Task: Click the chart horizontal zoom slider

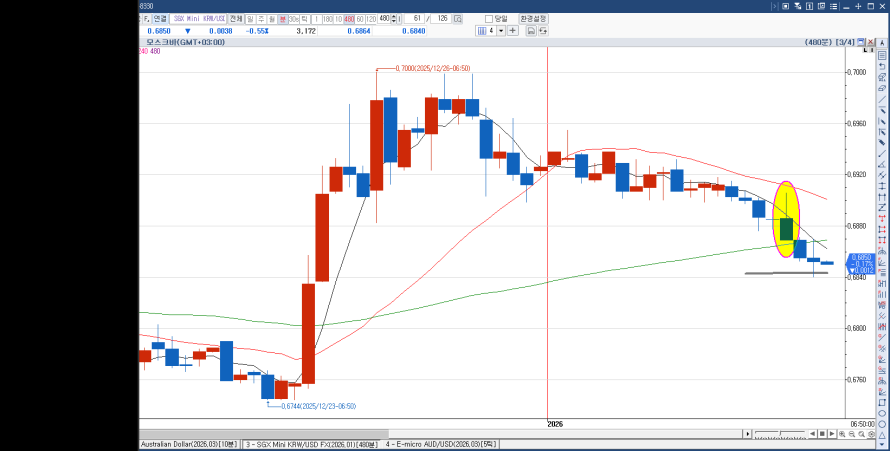Action: [x=780, y=434]
